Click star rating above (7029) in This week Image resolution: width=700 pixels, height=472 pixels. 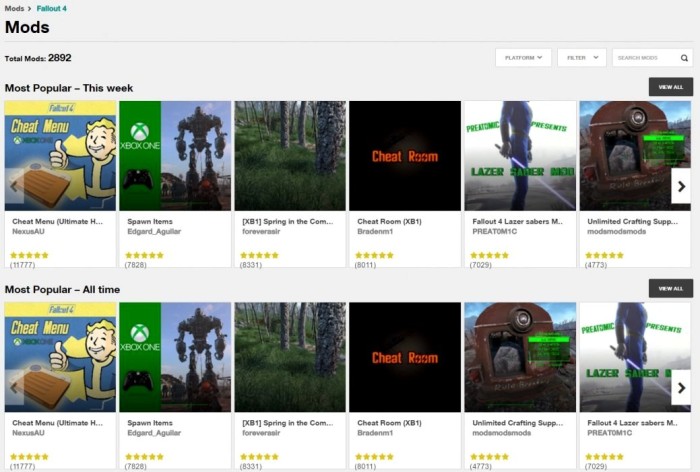(489, 255)
